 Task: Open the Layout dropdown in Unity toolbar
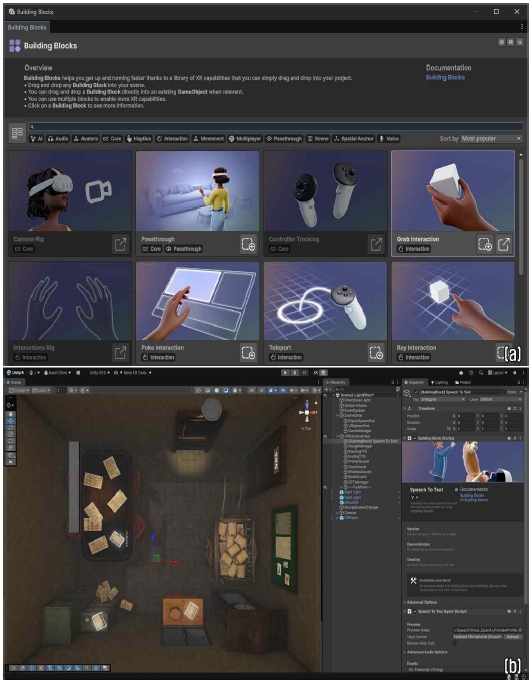pyautogui.click(x=498, y=373)
